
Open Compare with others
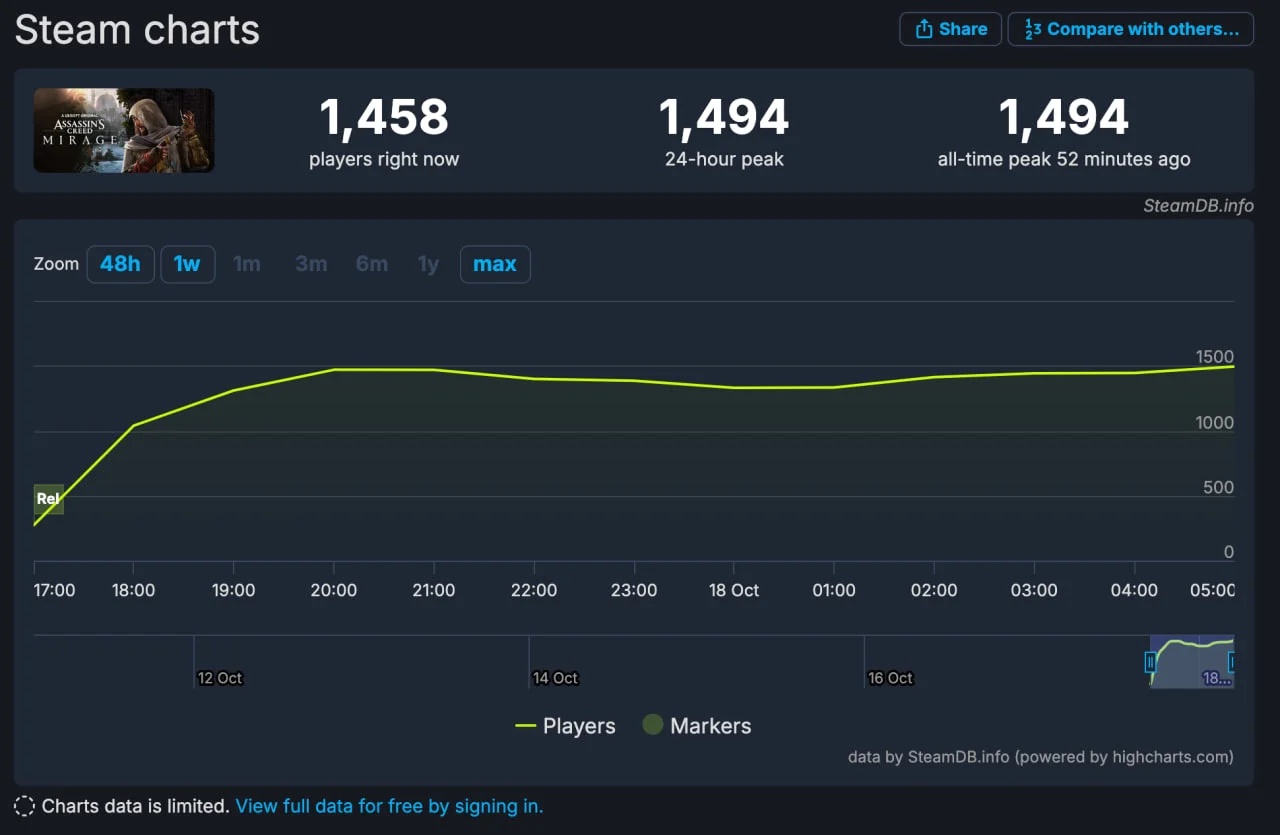point(1131,29)
